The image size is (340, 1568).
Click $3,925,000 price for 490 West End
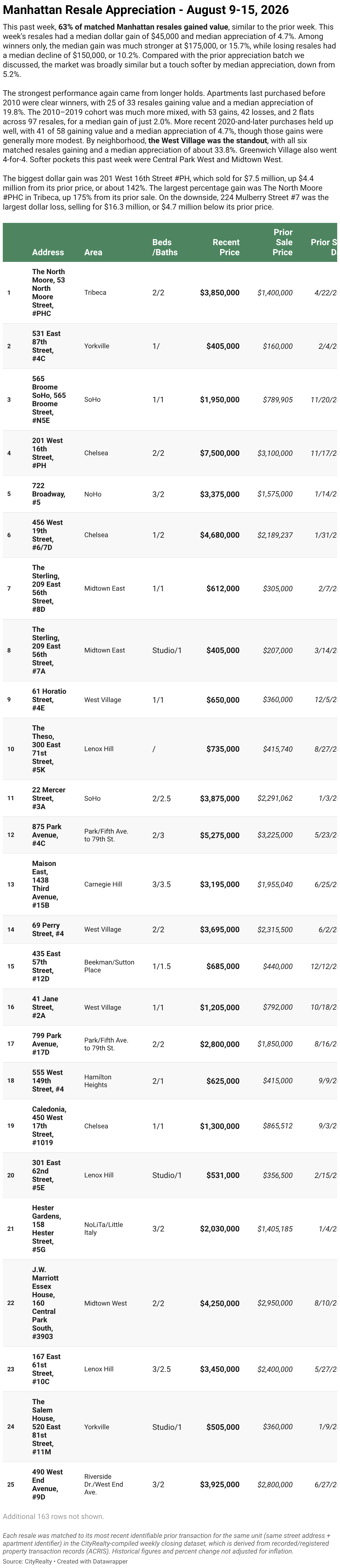(x=219, y=1485)
